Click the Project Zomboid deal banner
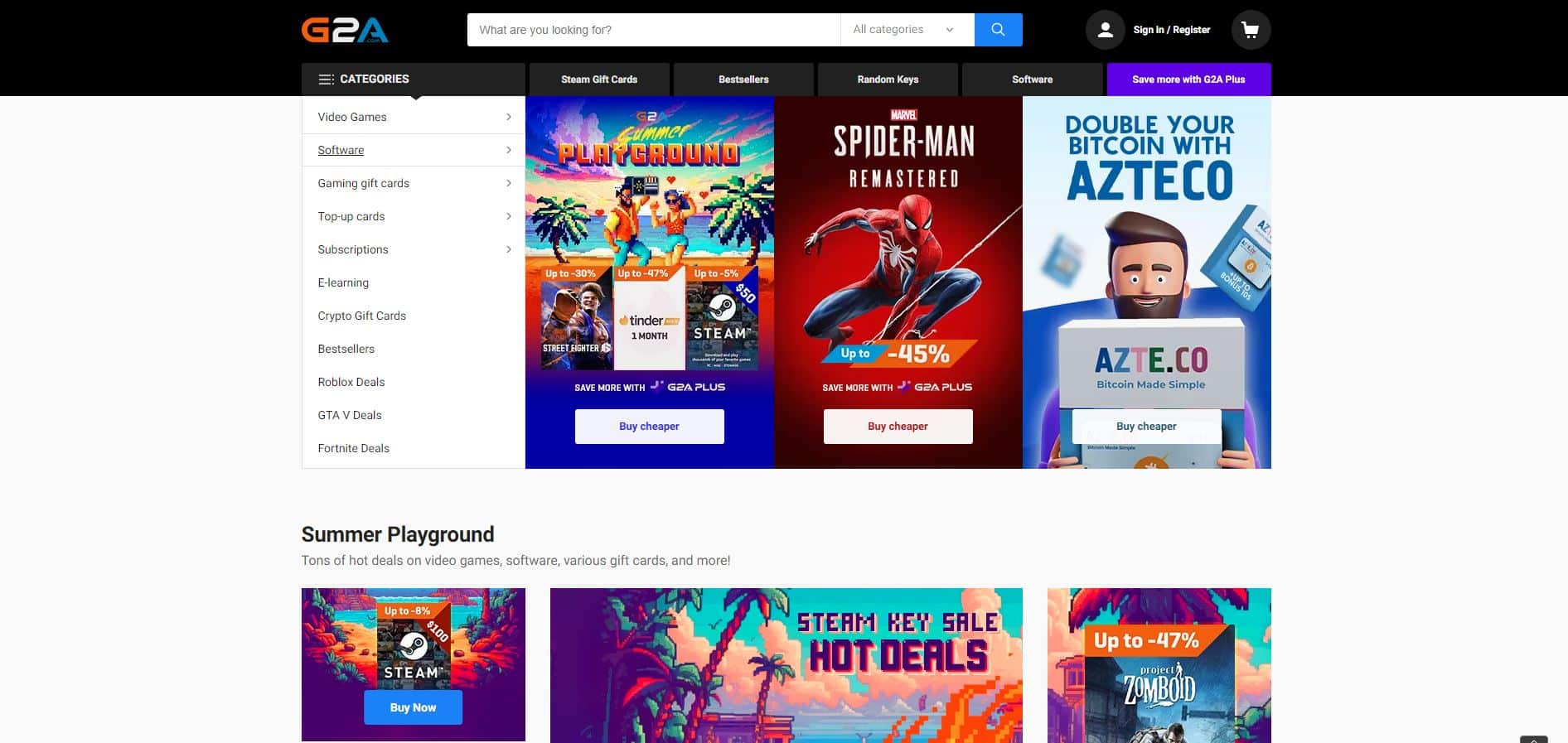The image size is (1568, 743). click(1159, 665)
